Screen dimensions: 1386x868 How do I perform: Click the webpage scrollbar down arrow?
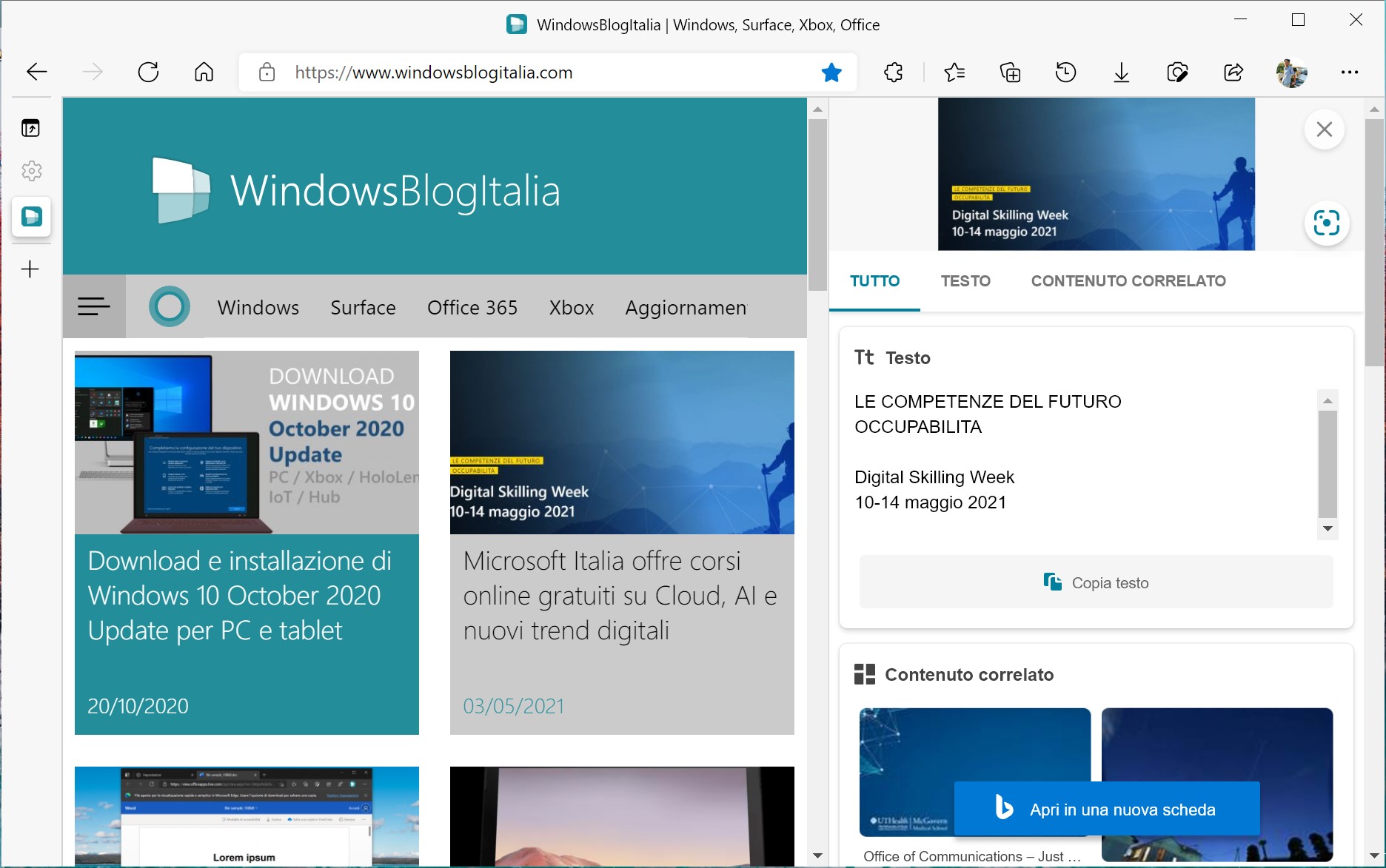[x=817, y=855]
